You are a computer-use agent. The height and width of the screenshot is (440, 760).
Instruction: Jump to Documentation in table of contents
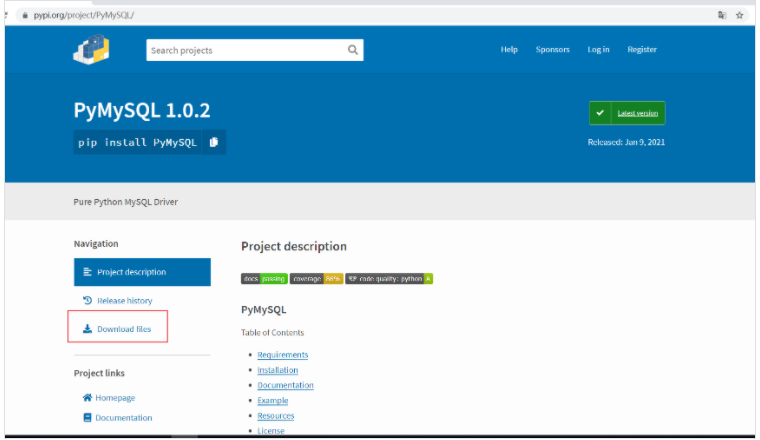tap(285, 385)
